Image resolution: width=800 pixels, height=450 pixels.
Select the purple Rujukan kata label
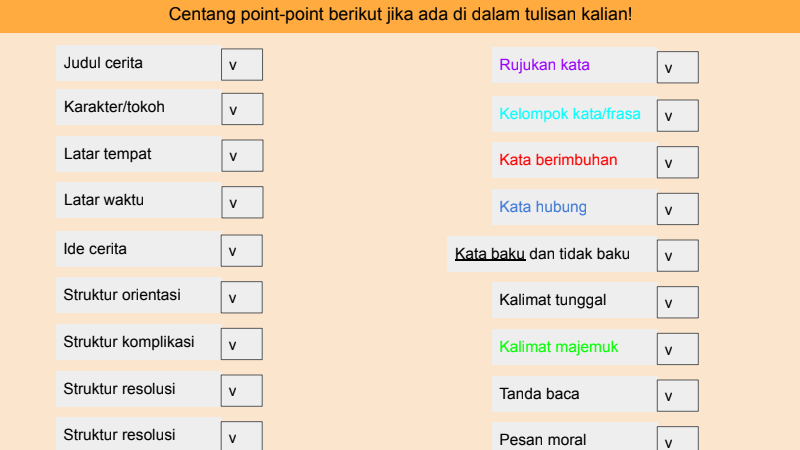pyautogui.click(x=544, y=65)
